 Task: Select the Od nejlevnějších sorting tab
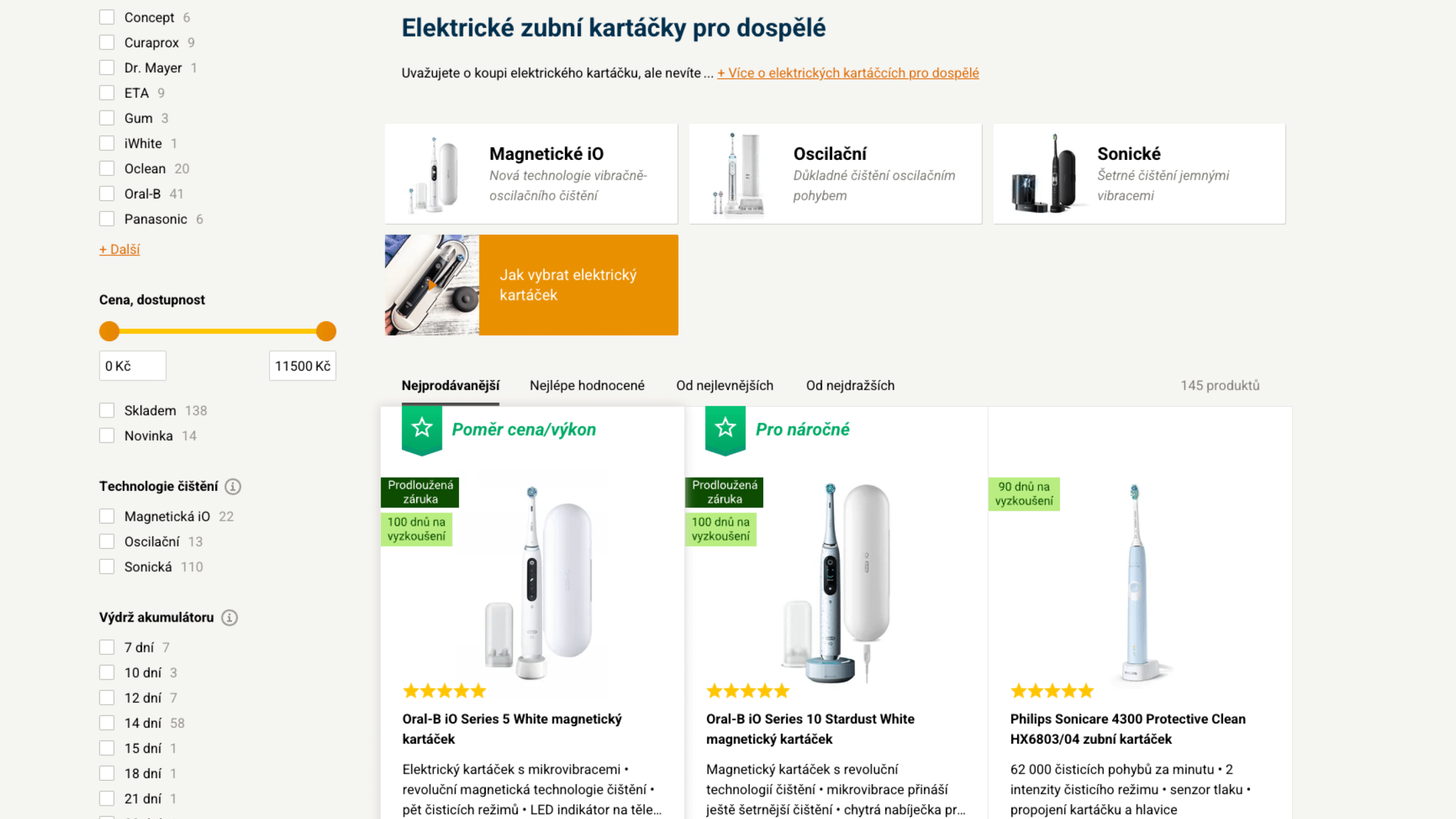(x=724, y=385)
